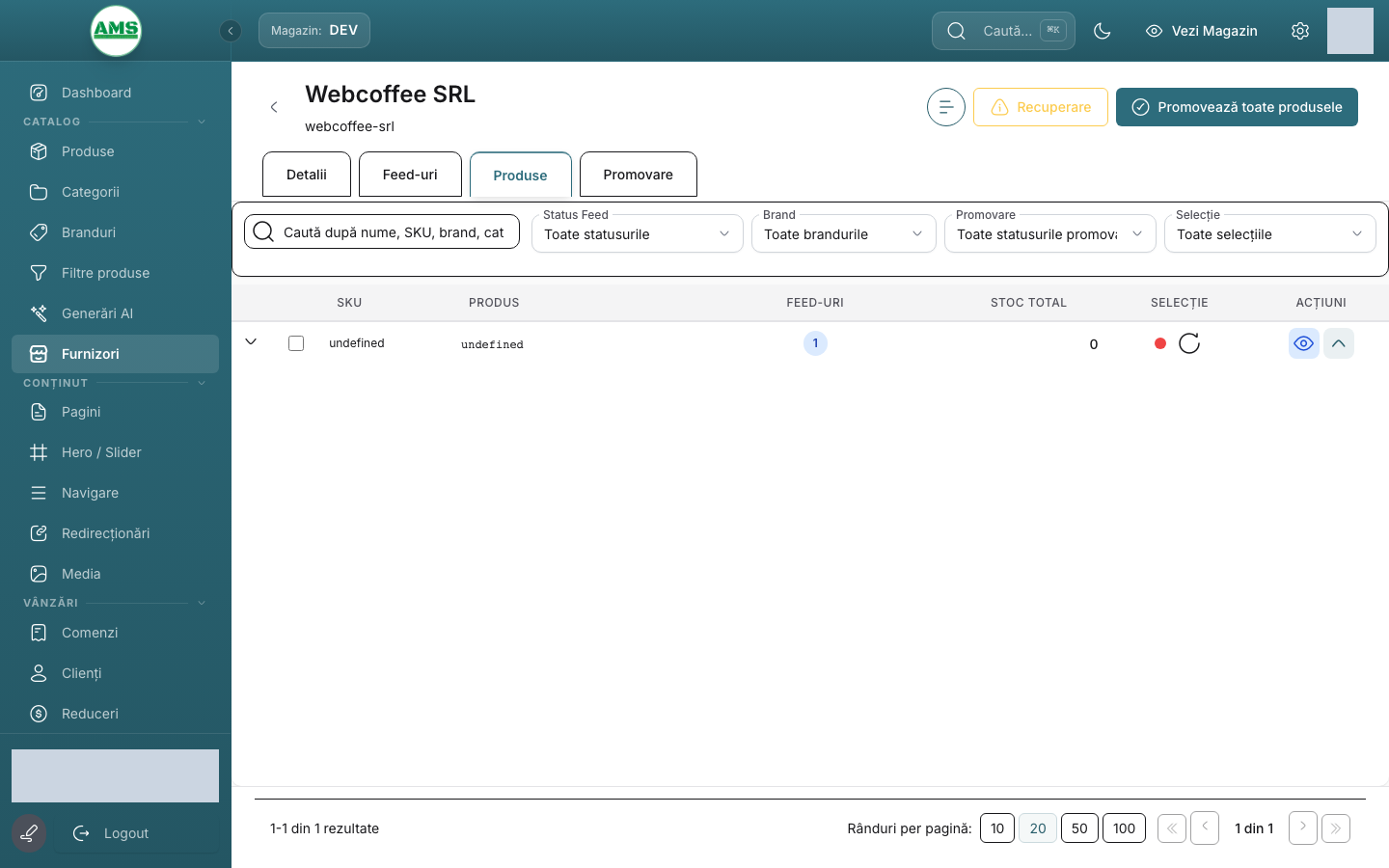
Task: Open Dashboard from the sidebar
Action: click(x=115, y=93)
